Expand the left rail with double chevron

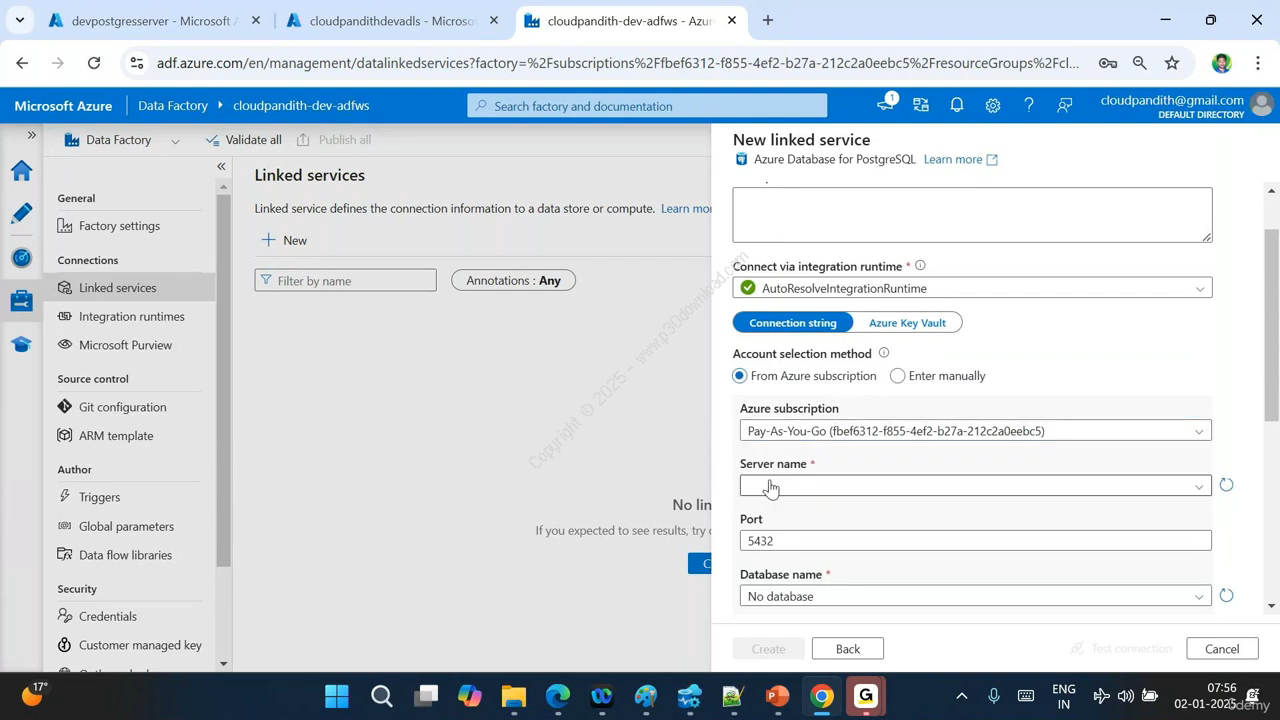[x=31, y=135]
